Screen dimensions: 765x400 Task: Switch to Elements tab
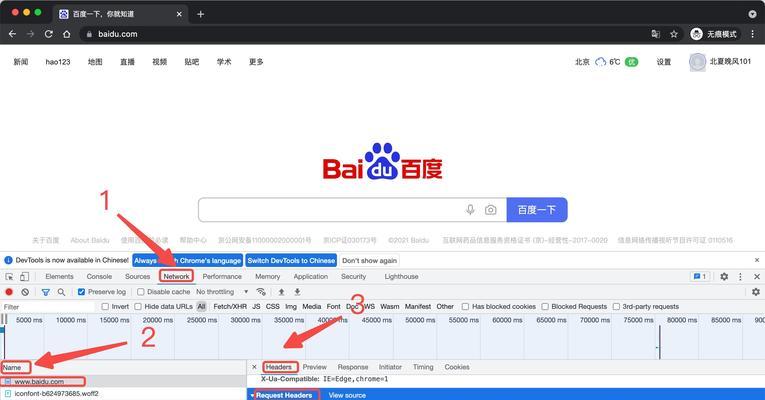point(60,277)
